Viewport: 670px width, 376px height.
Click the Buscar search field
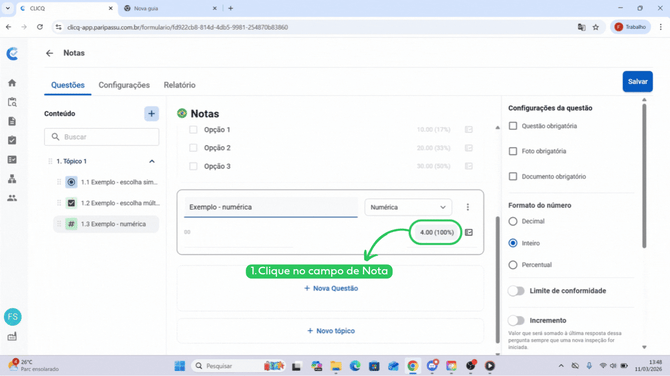tap(102, 137)
